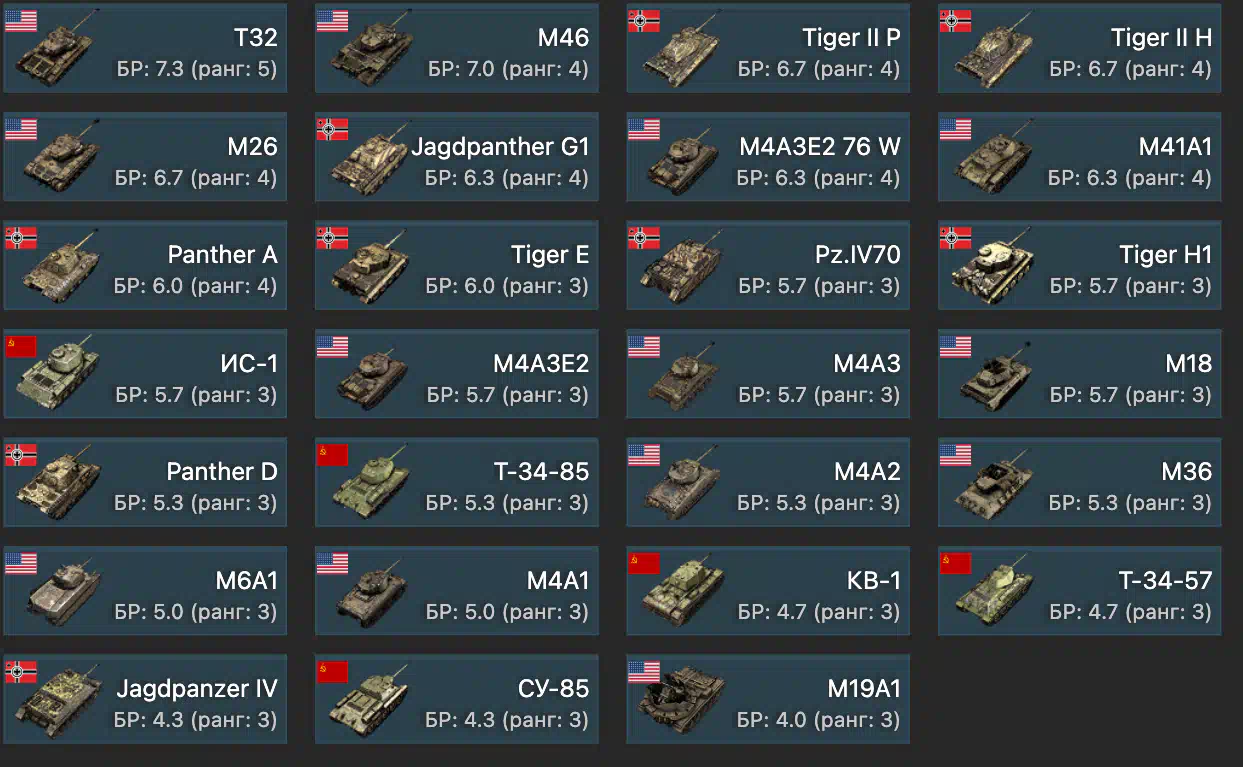Click the Soviet flag on ИС-1

21,345
